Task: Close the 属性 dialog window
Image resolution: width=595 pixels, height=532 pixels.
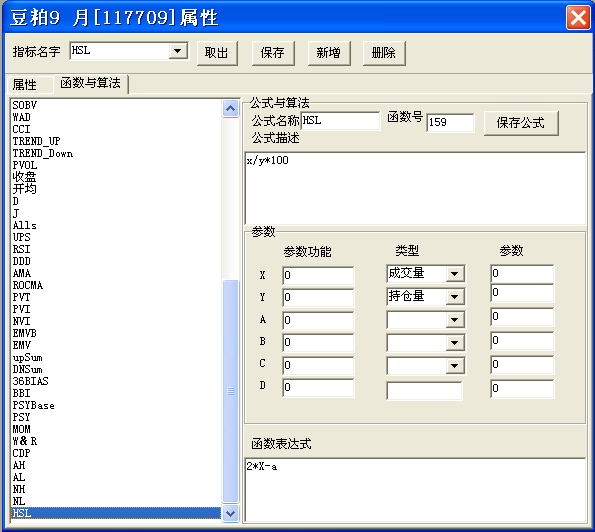Action: pyautogui.click(x=578, y=17)
